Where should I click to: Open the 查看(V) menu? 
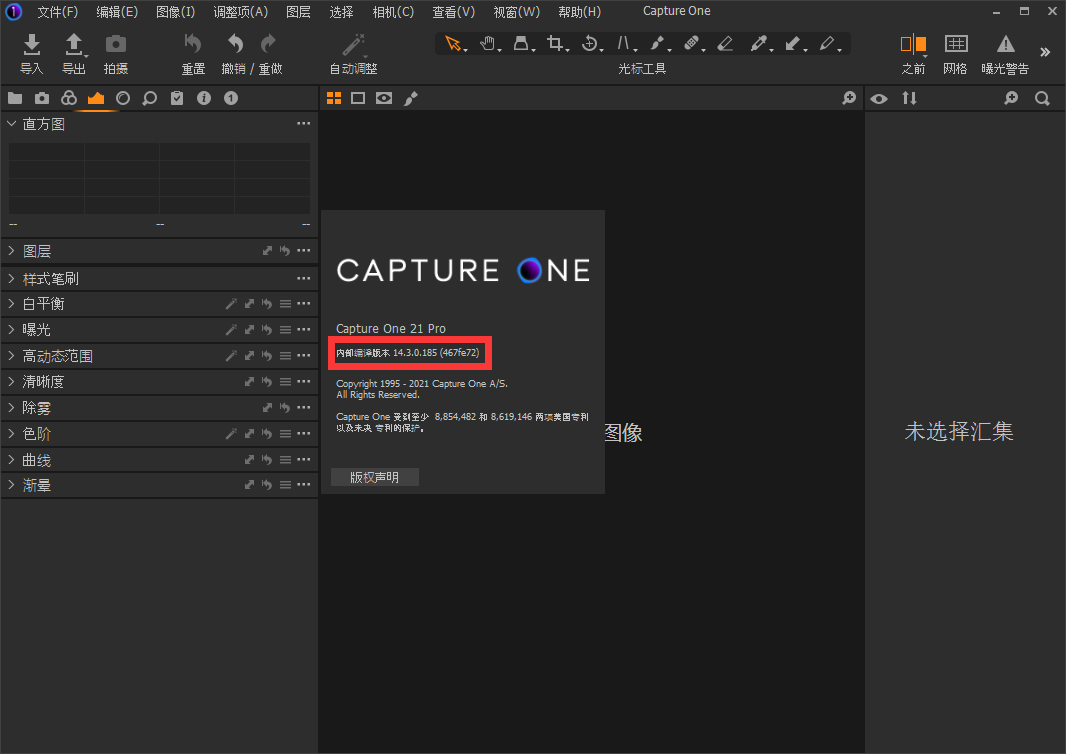coord(453,12)
